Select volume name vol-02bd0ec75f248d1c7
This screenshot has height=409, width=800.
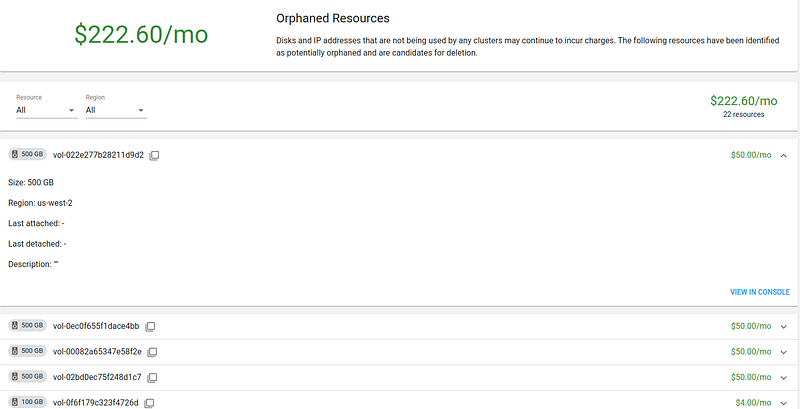(x=97, y=377)
